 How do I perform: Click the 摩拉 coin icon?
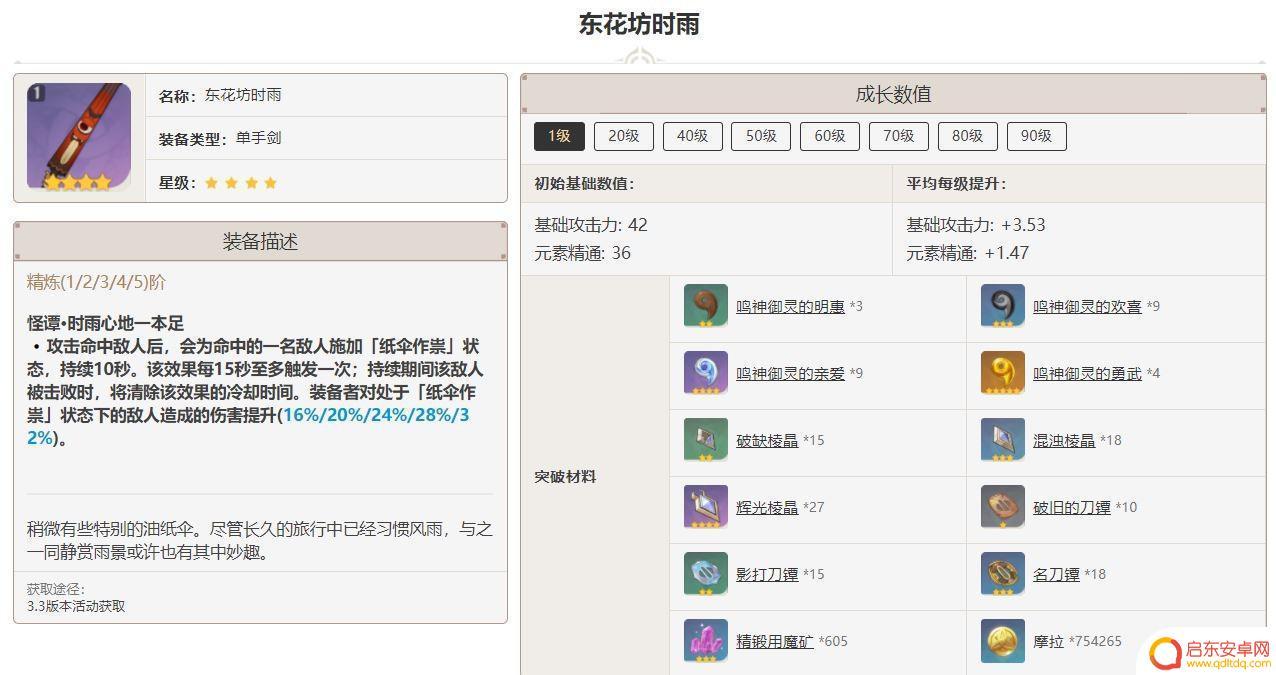coord(1003,641)
